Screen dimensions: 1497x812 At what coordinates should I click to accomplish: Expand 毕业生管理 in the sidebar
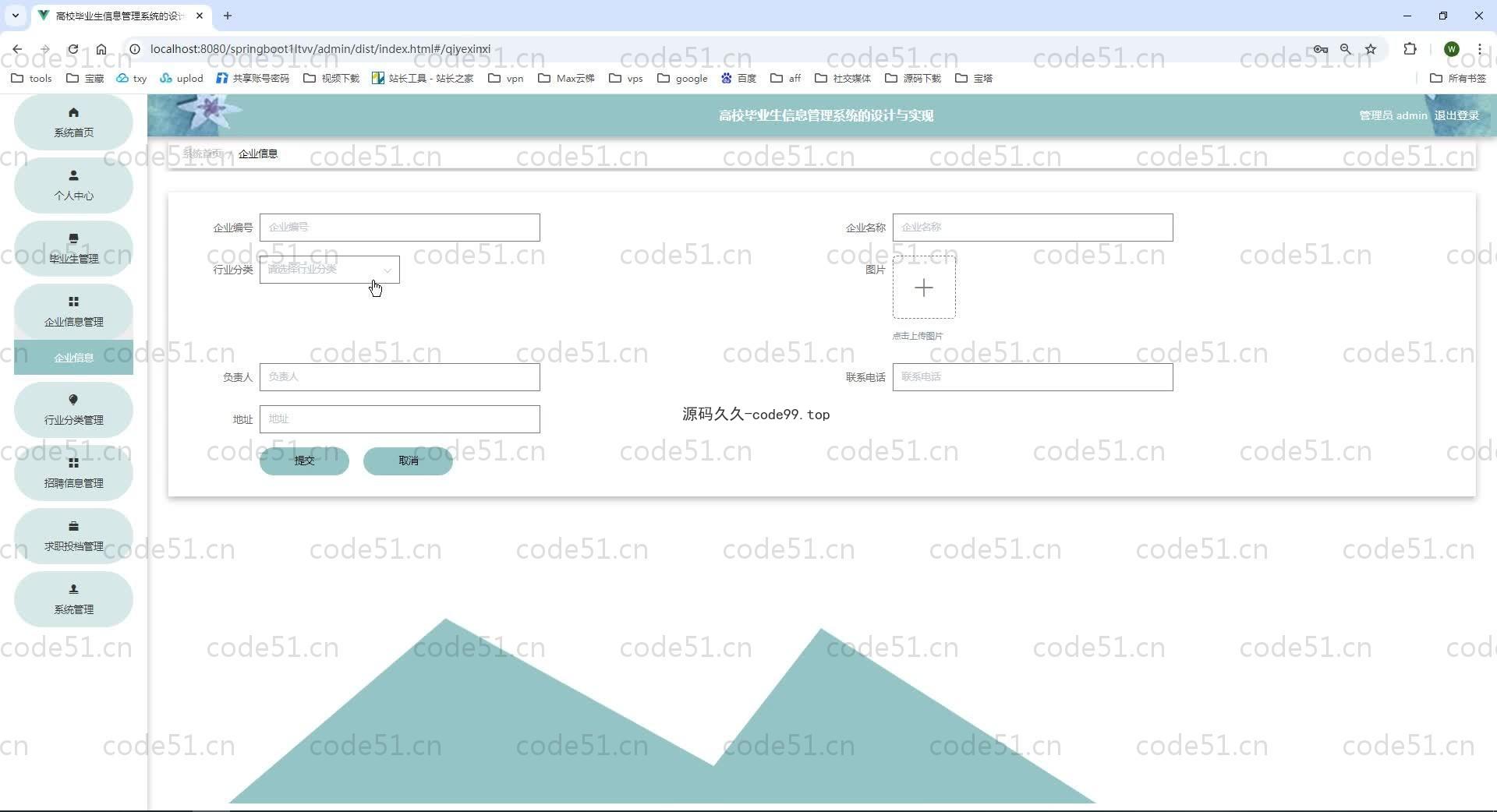point(73,249)
